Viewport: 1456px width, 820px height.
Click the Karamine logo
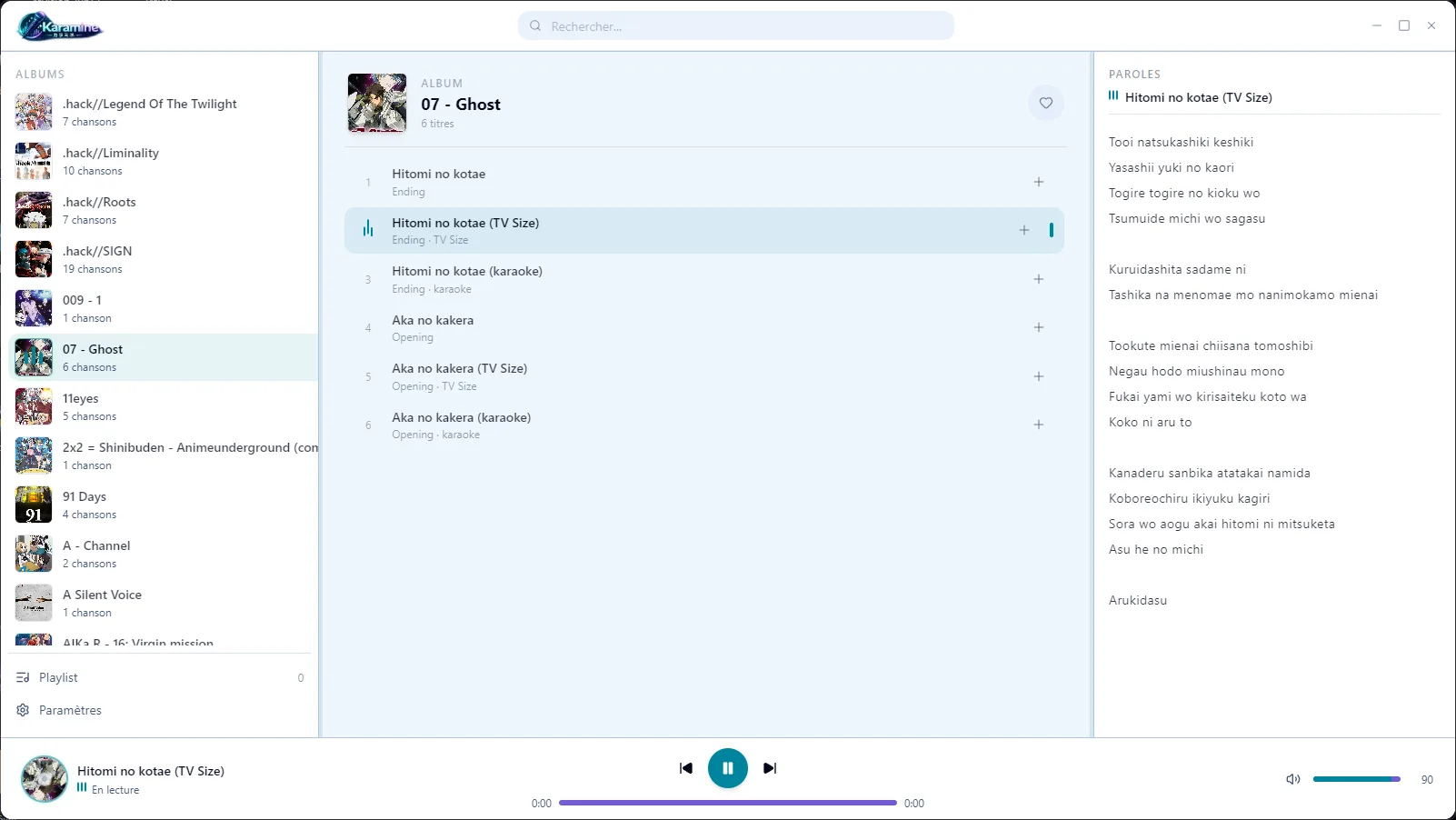(x=60, y=26)
